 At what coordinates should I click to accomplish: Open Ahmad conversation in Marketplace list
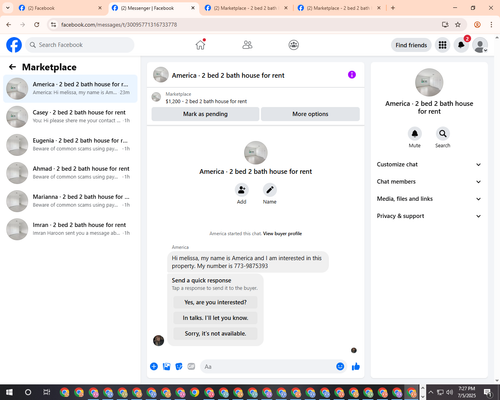point(70,173)
